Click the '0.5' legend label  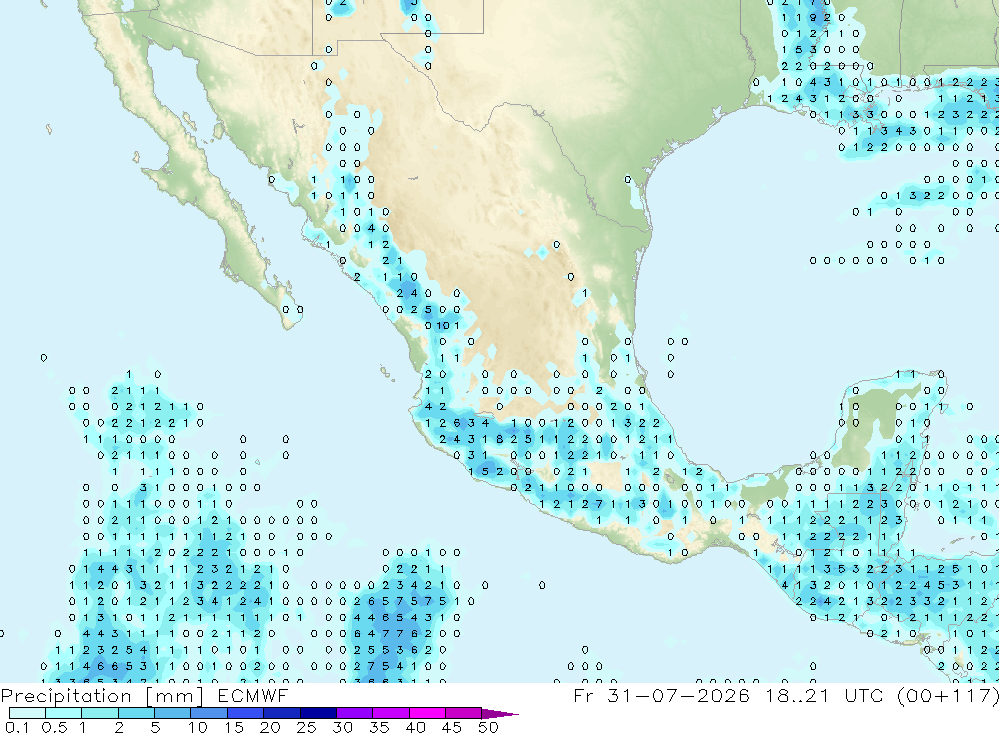tap(54, 727)
